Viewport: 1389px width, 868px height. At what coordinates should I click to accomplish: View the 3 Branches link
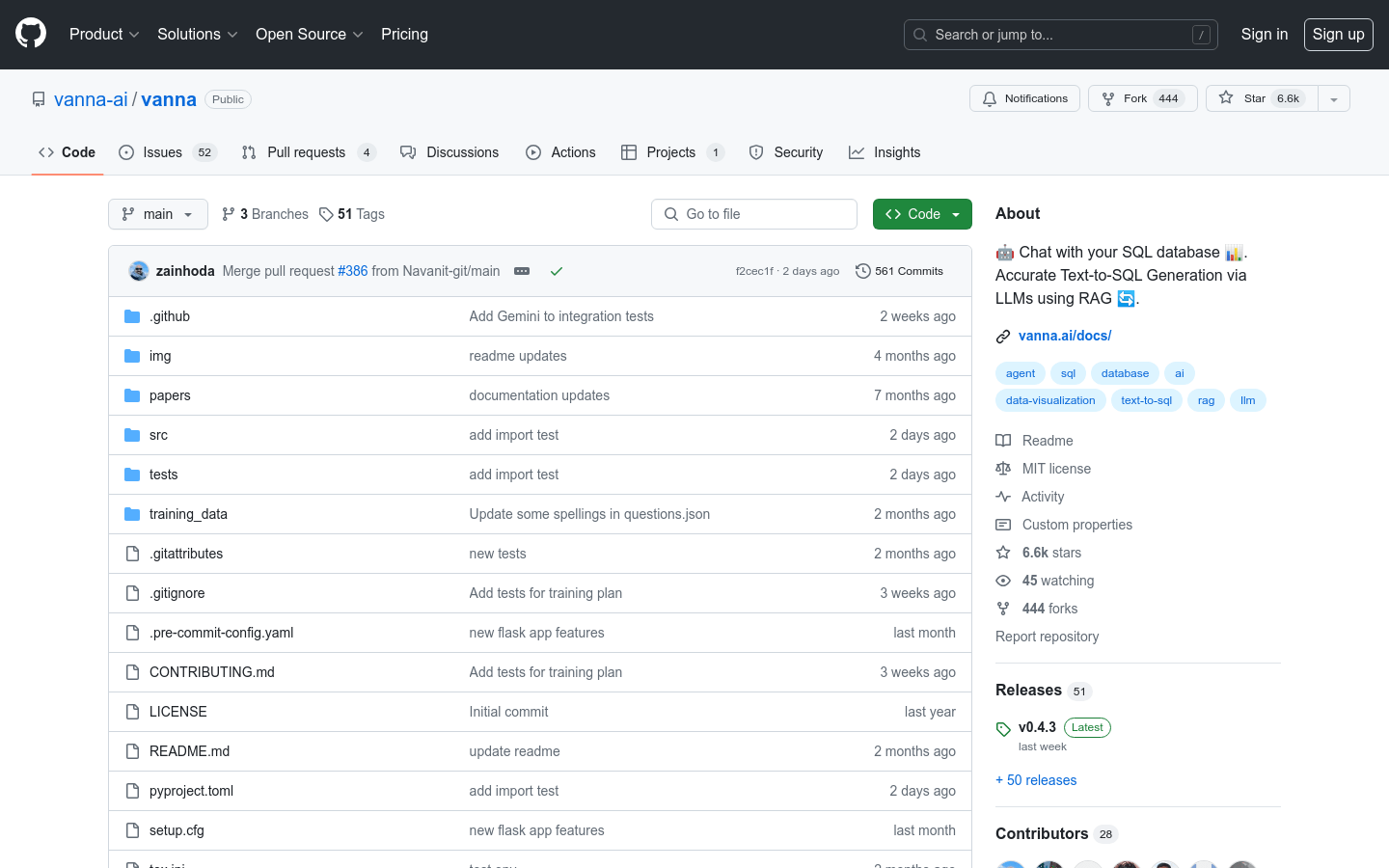pyautogui.click(x=265, y=214)
